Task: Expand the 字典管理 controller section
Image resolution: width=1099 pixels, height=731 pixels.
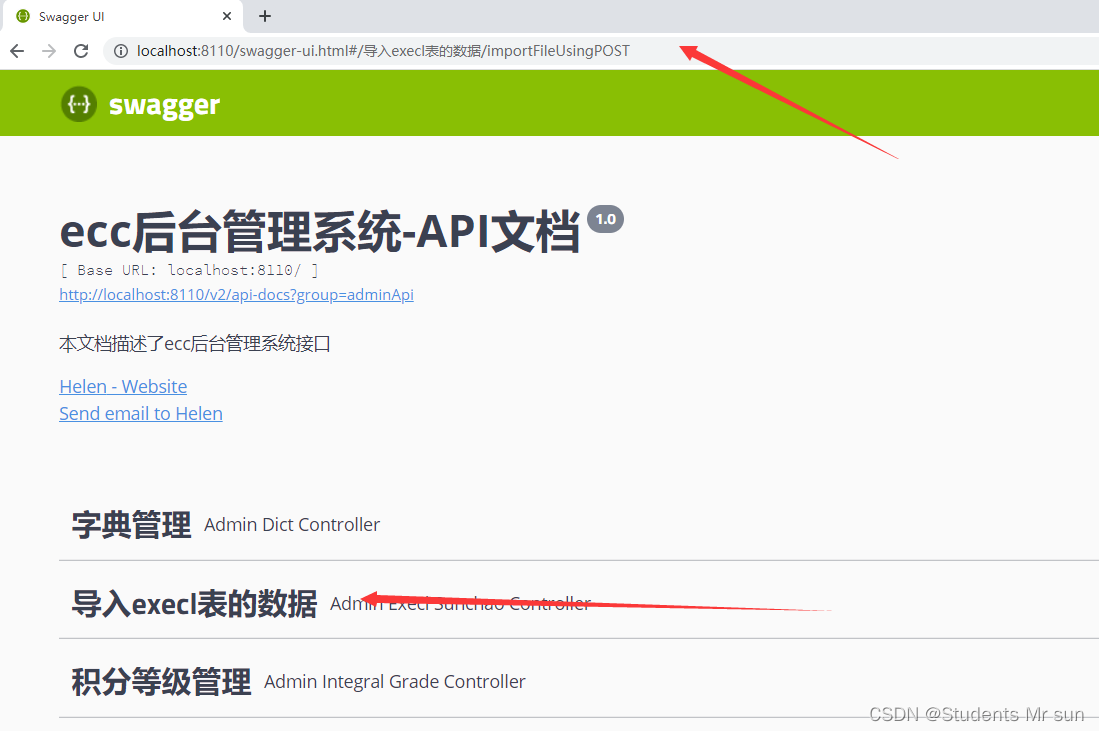Action: tap(130, 523)
